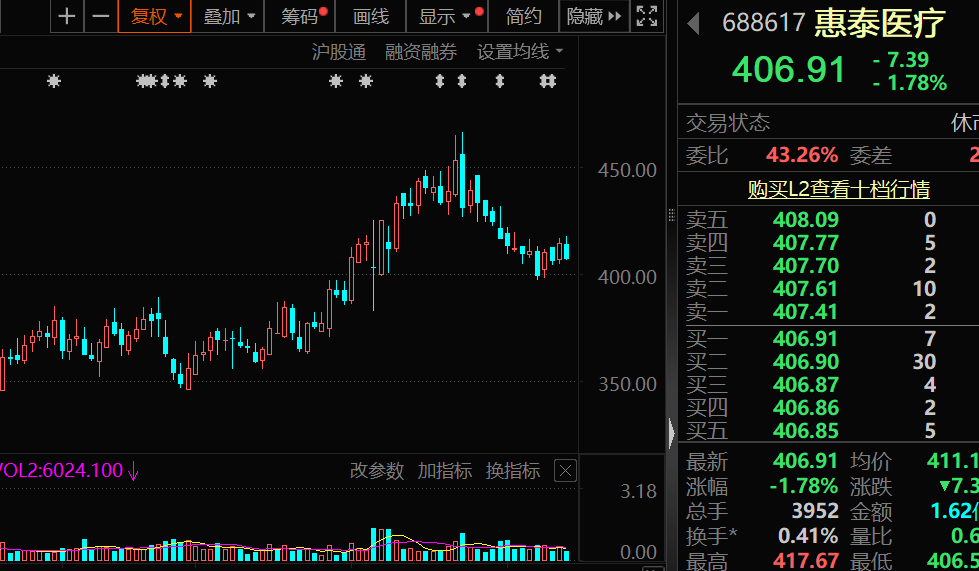The height and width of the screenshot is (571, 979).
Task: Switch to 简约 simple mode
Action: tap(523, 16)
